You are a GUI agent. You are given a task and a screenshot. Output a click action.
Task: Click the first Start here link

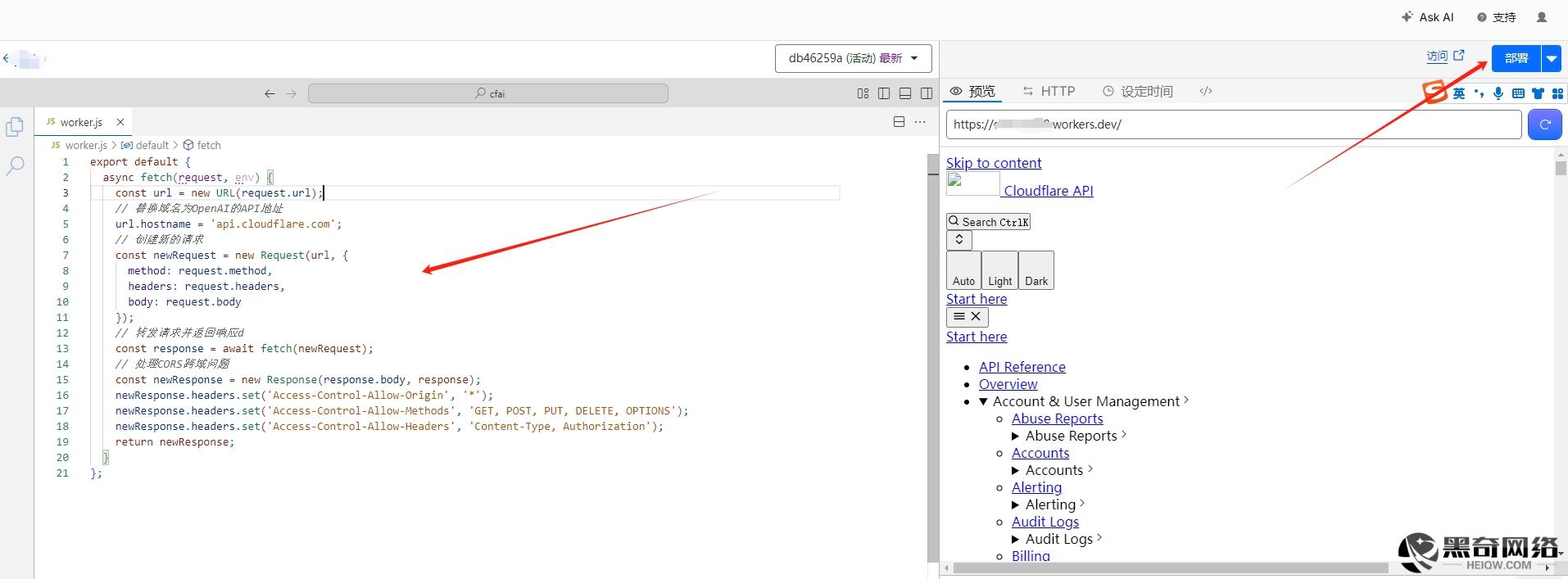tap(977, 299)
